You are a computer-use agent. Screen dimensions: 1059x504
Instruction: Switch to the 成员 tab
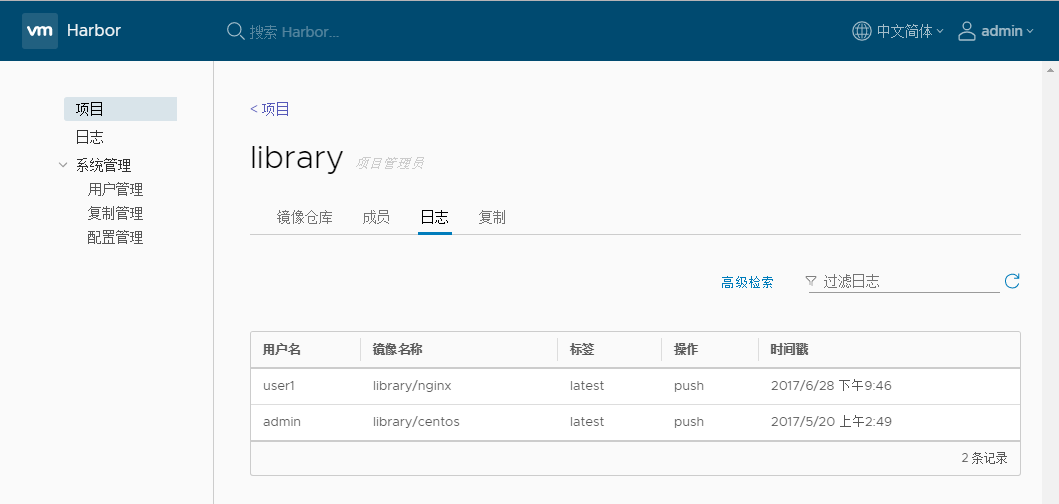click(376, 218)
